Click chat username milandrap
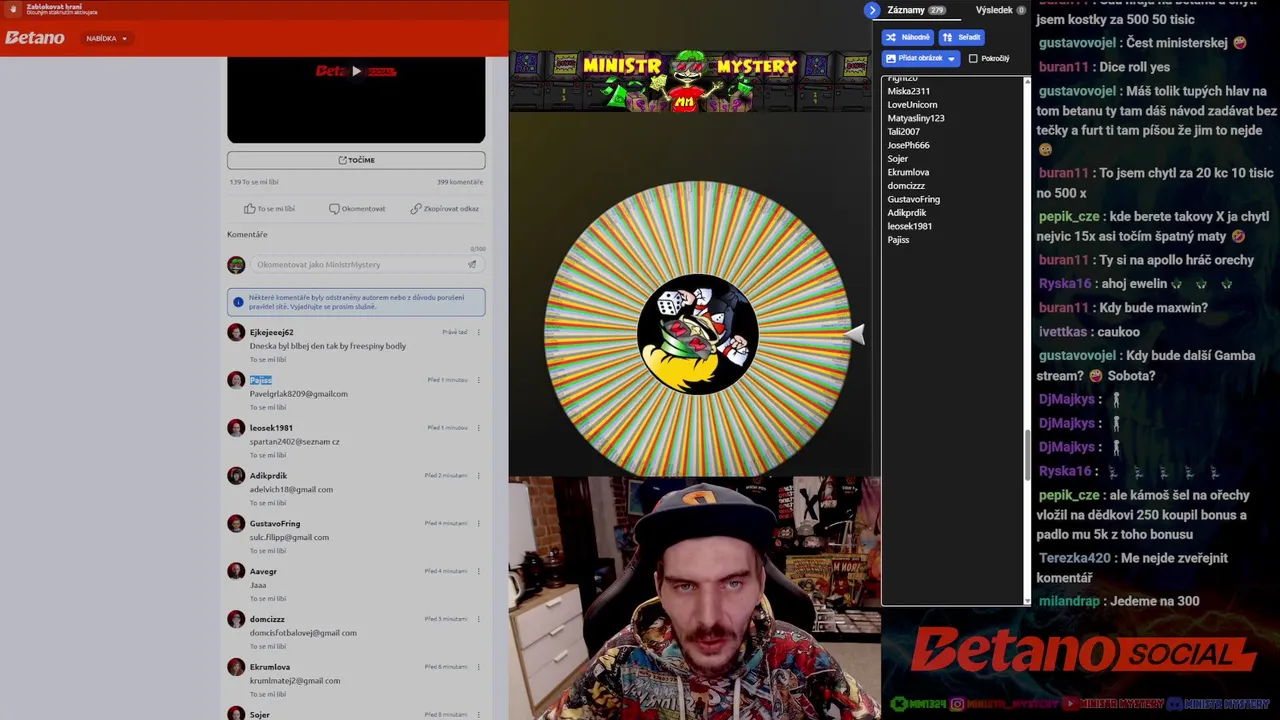 [1069, 601]
